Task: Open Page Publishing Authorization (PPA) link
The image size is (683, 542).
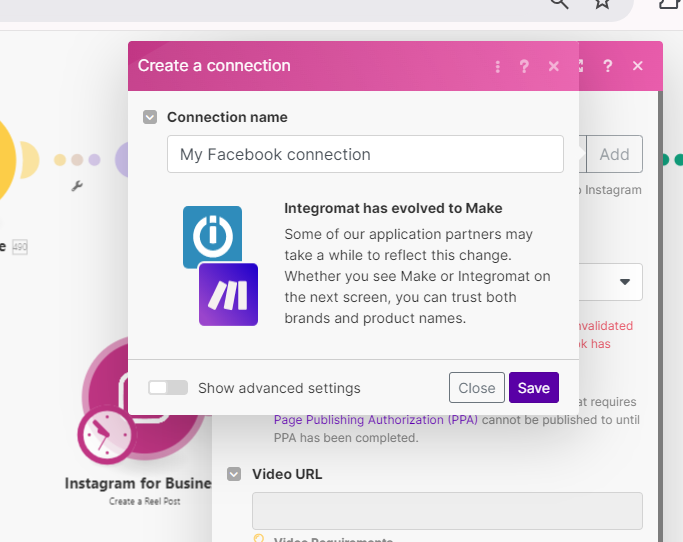Action: pyautogui.click(x=375, y=420)
